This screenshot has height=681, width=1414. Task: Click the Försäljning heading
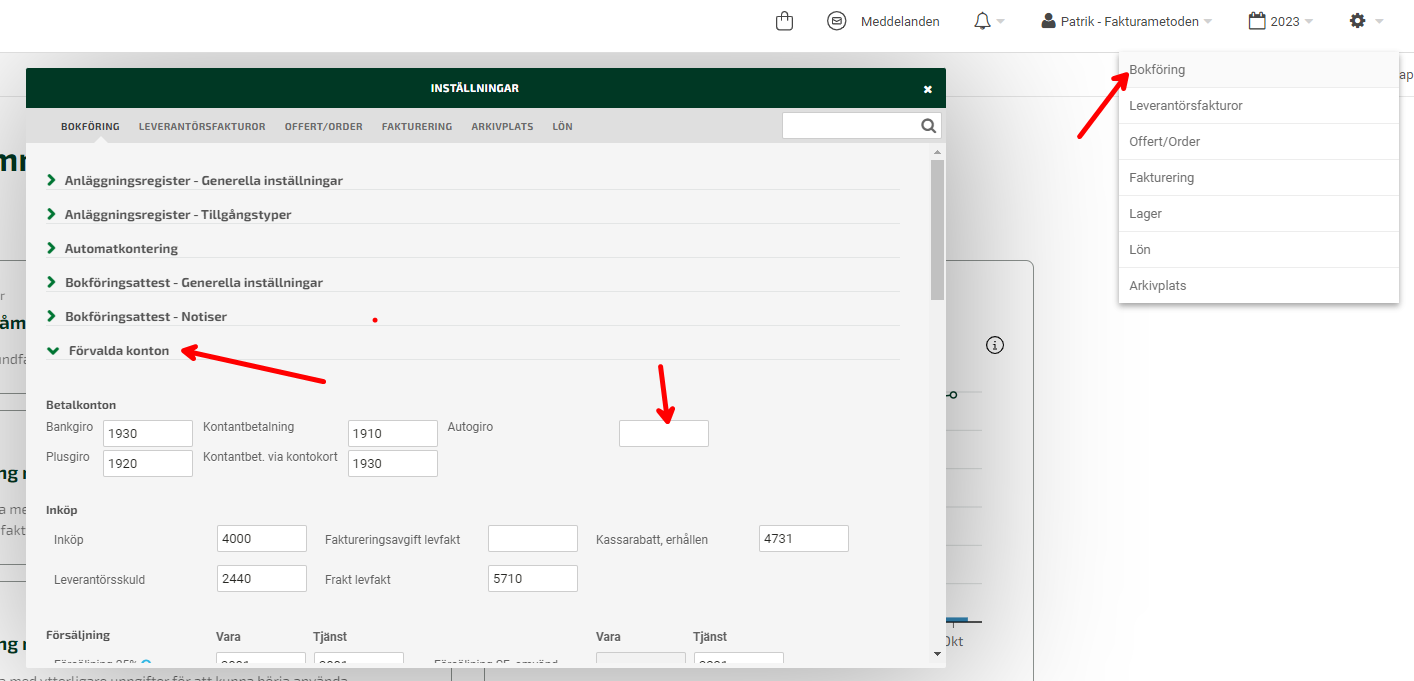click(x=78, y=635)
